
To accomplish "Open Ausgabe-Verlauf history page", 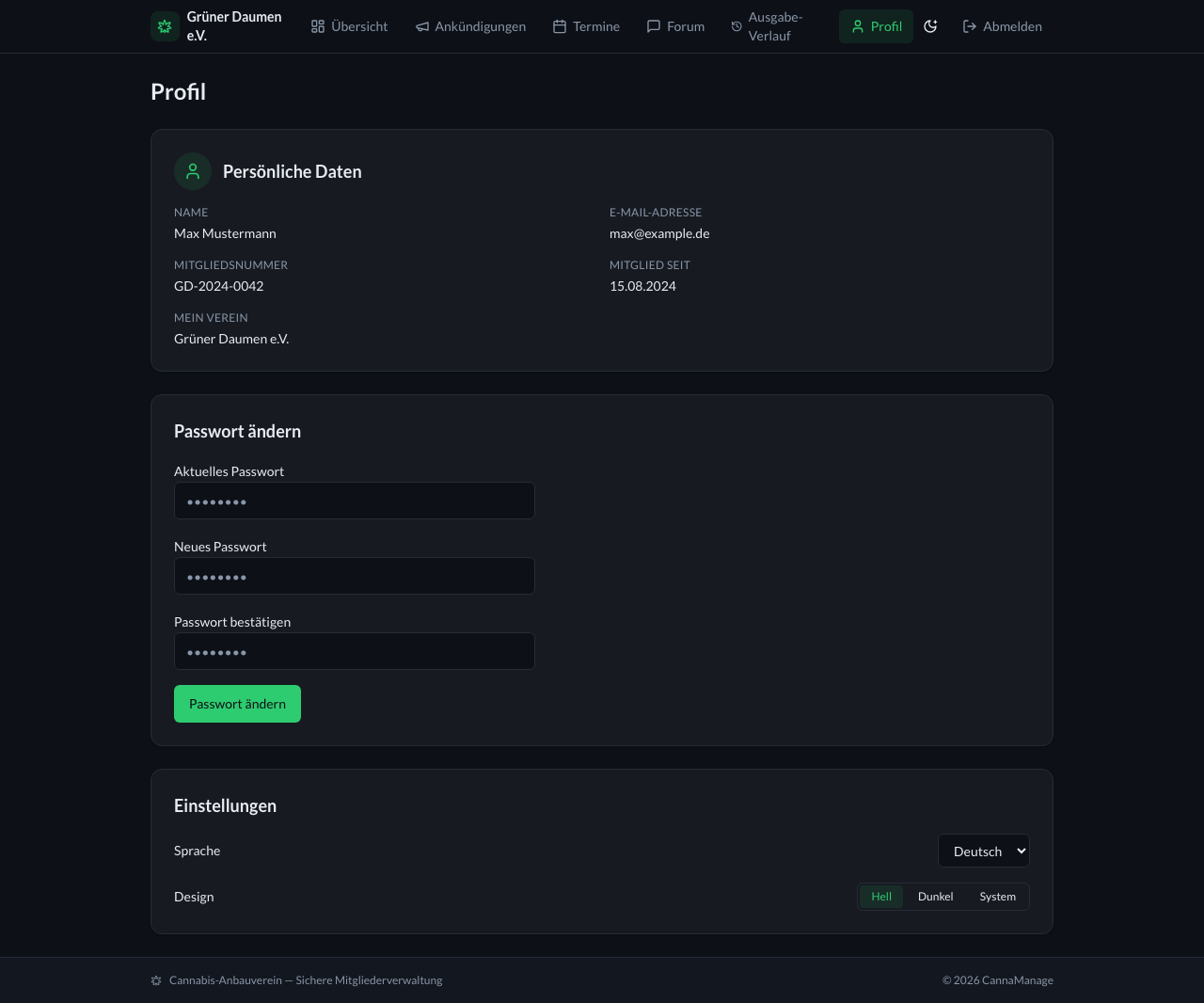I will click(775, 26).
